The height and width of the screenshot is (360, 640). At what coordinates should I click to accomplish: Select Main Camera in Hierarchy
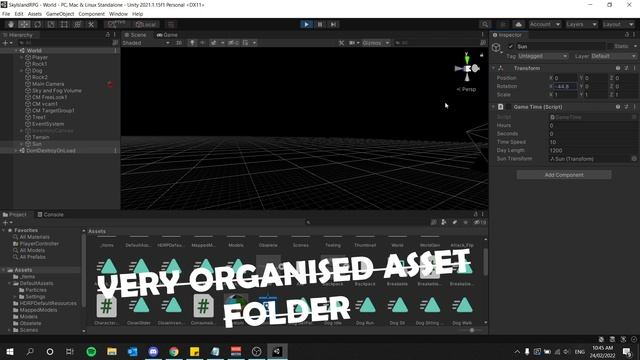(x=48, y=84)
